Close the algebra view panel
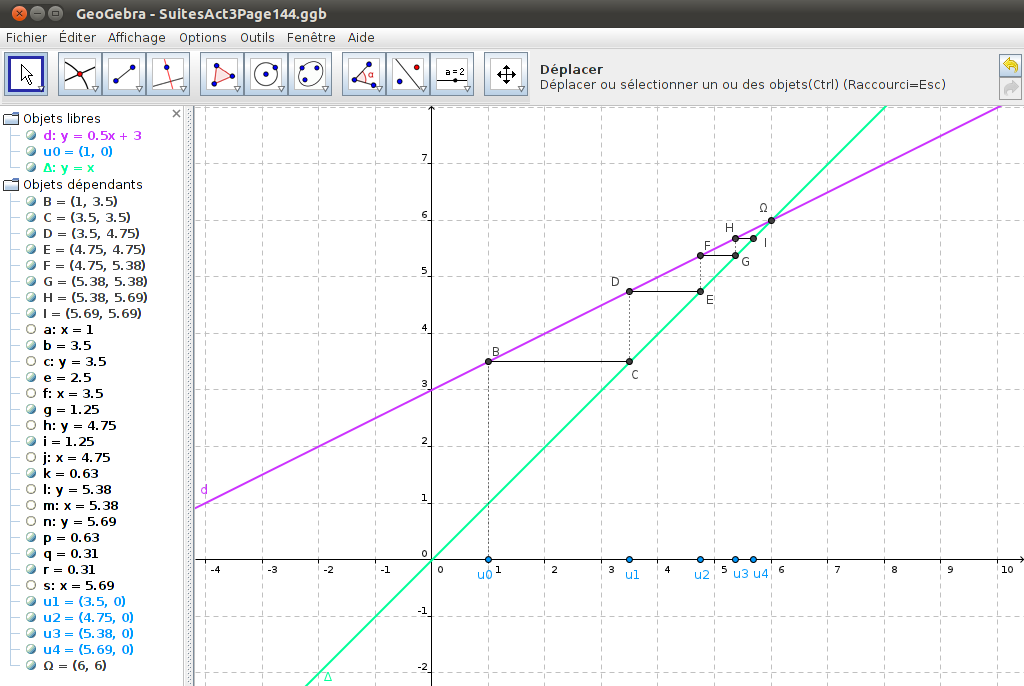Image resolution: width=1024 pixels, height=686 pixels. pos(177,113)
